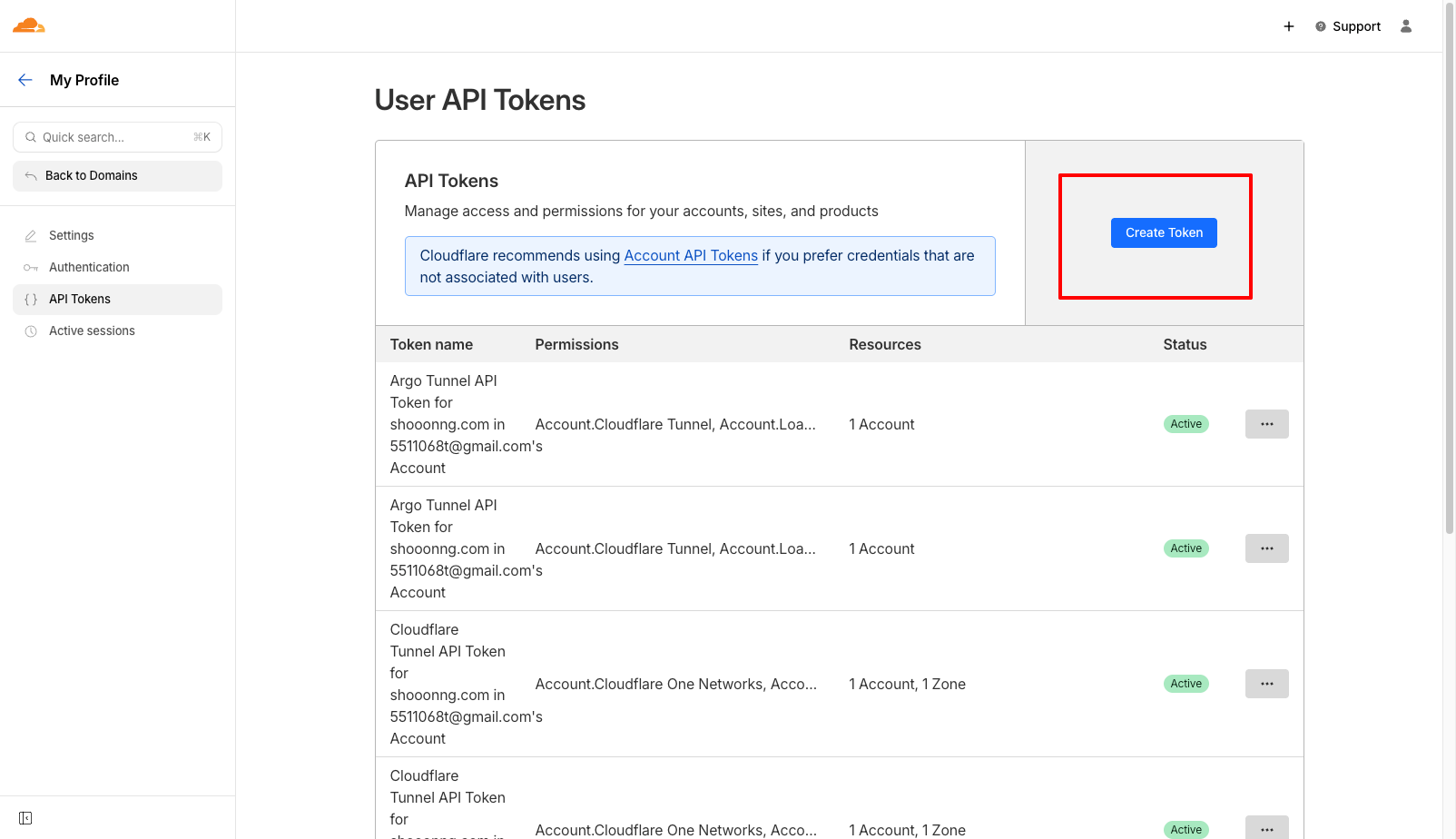Open options menu for first Argo Tunnel token

(x=1266, y=424)
